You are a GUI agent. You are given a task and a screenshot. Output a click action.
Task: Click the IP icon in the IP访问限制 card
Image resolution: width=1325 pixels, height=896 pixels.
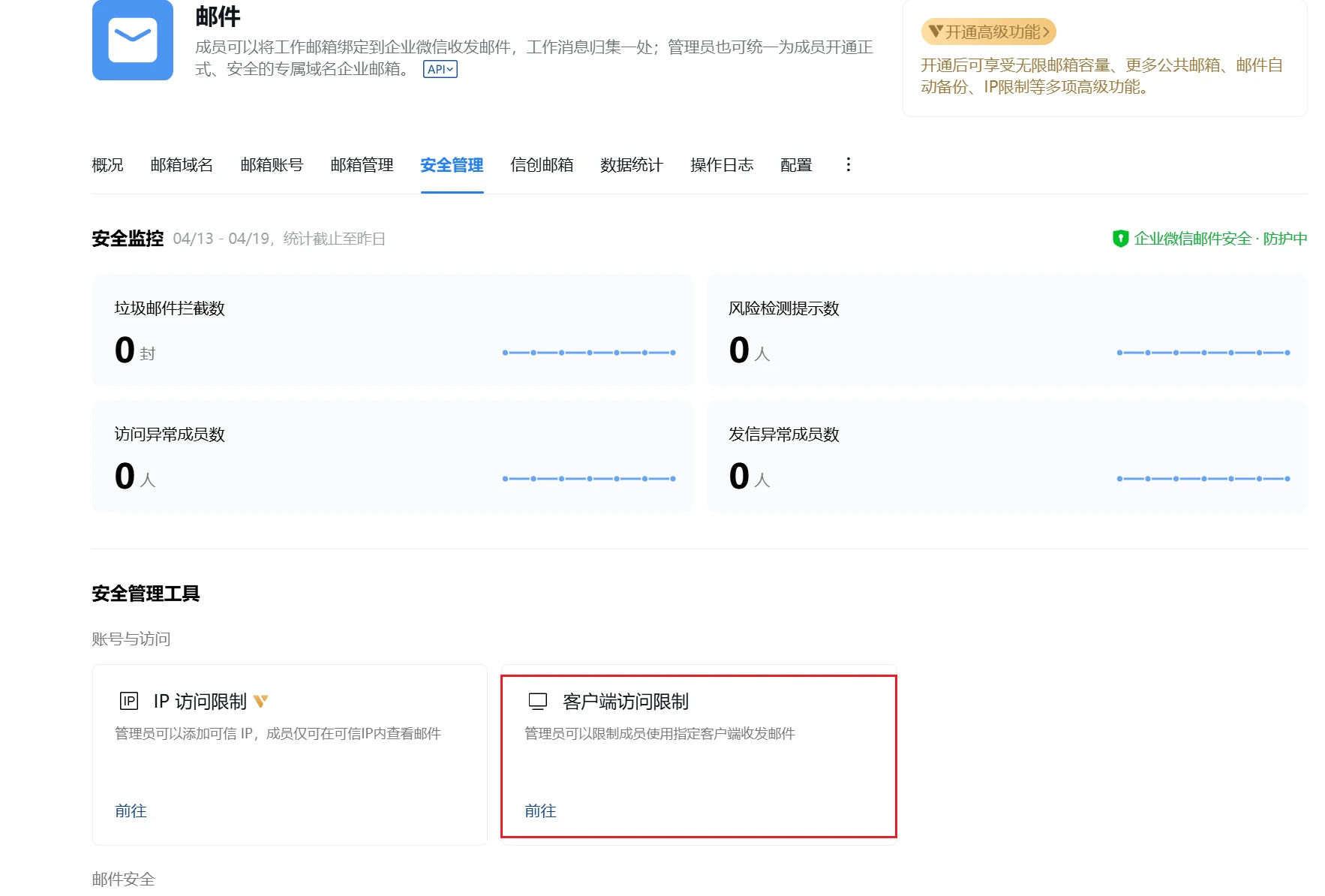click(x=128, y=701)
